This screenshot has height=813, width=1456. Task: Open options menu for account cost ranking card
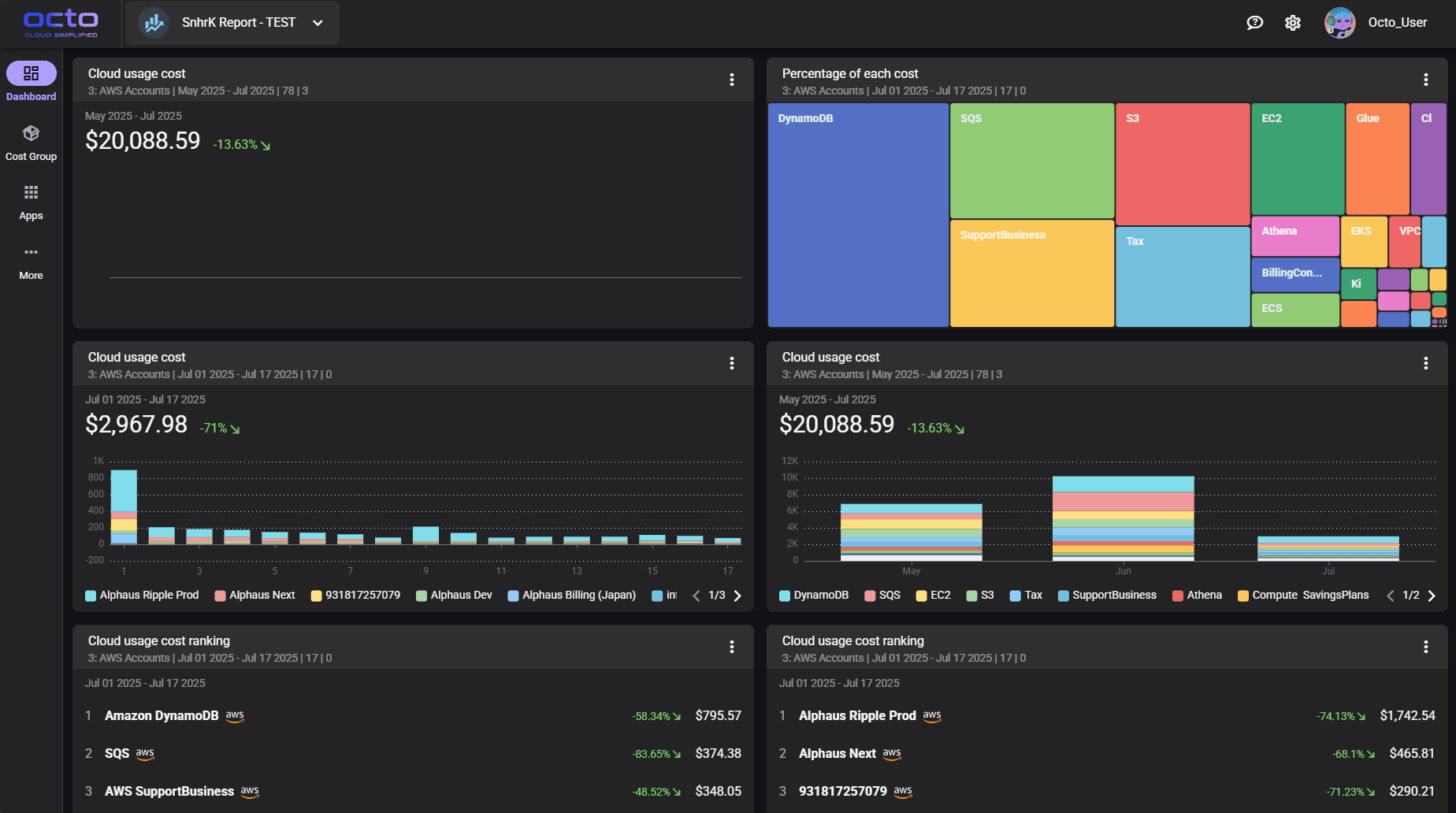coord(1426,647)
